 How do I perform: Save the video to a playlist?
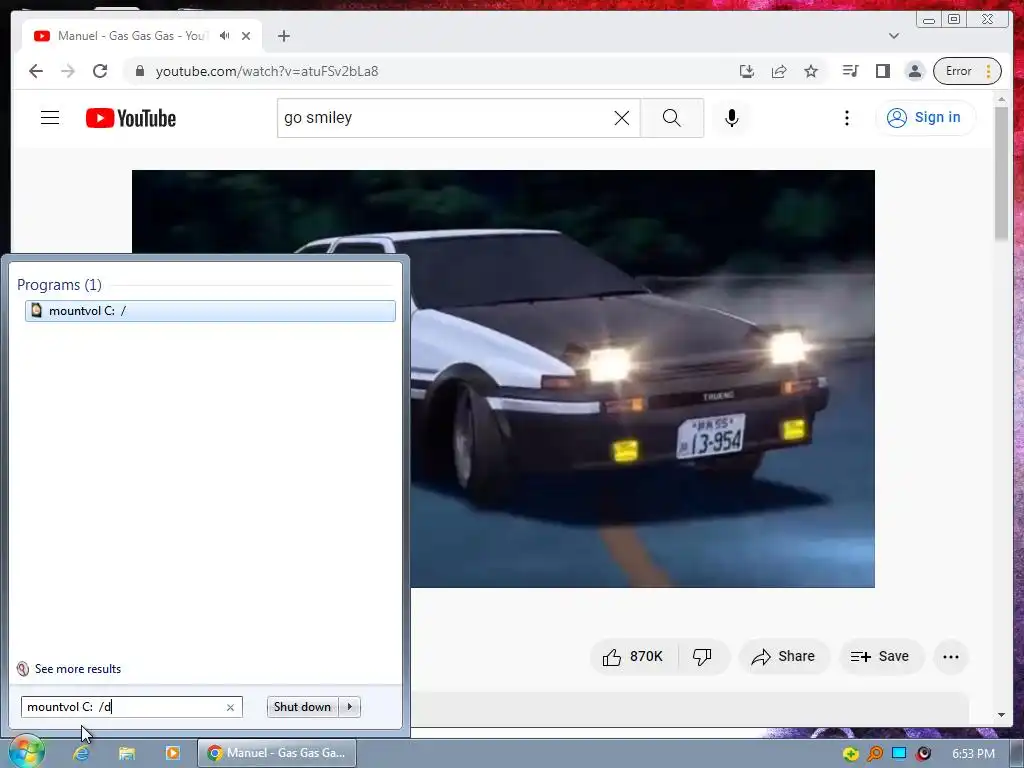tap(881, 657)
